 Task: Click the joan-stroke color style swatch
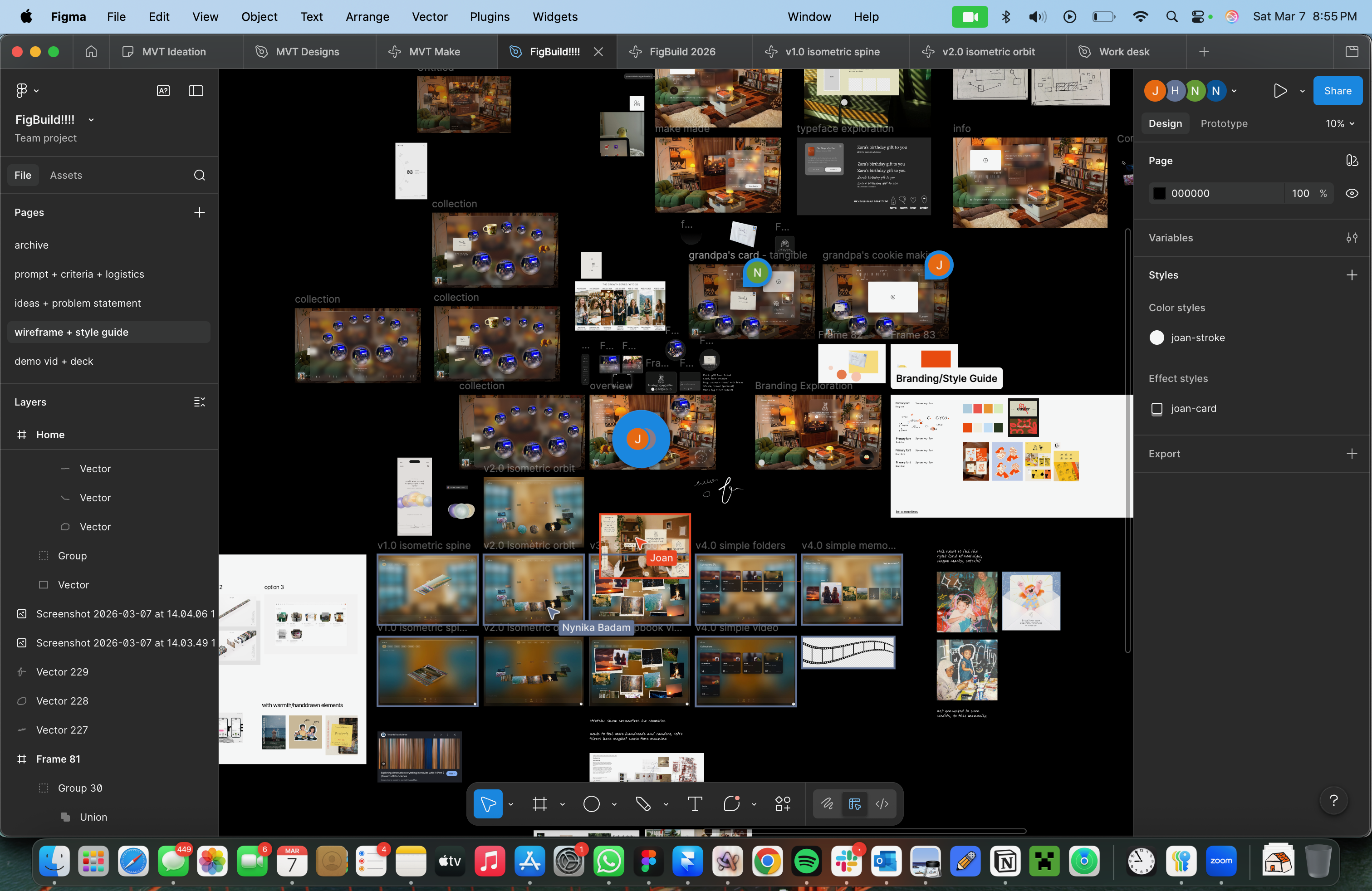(1156, 338)
